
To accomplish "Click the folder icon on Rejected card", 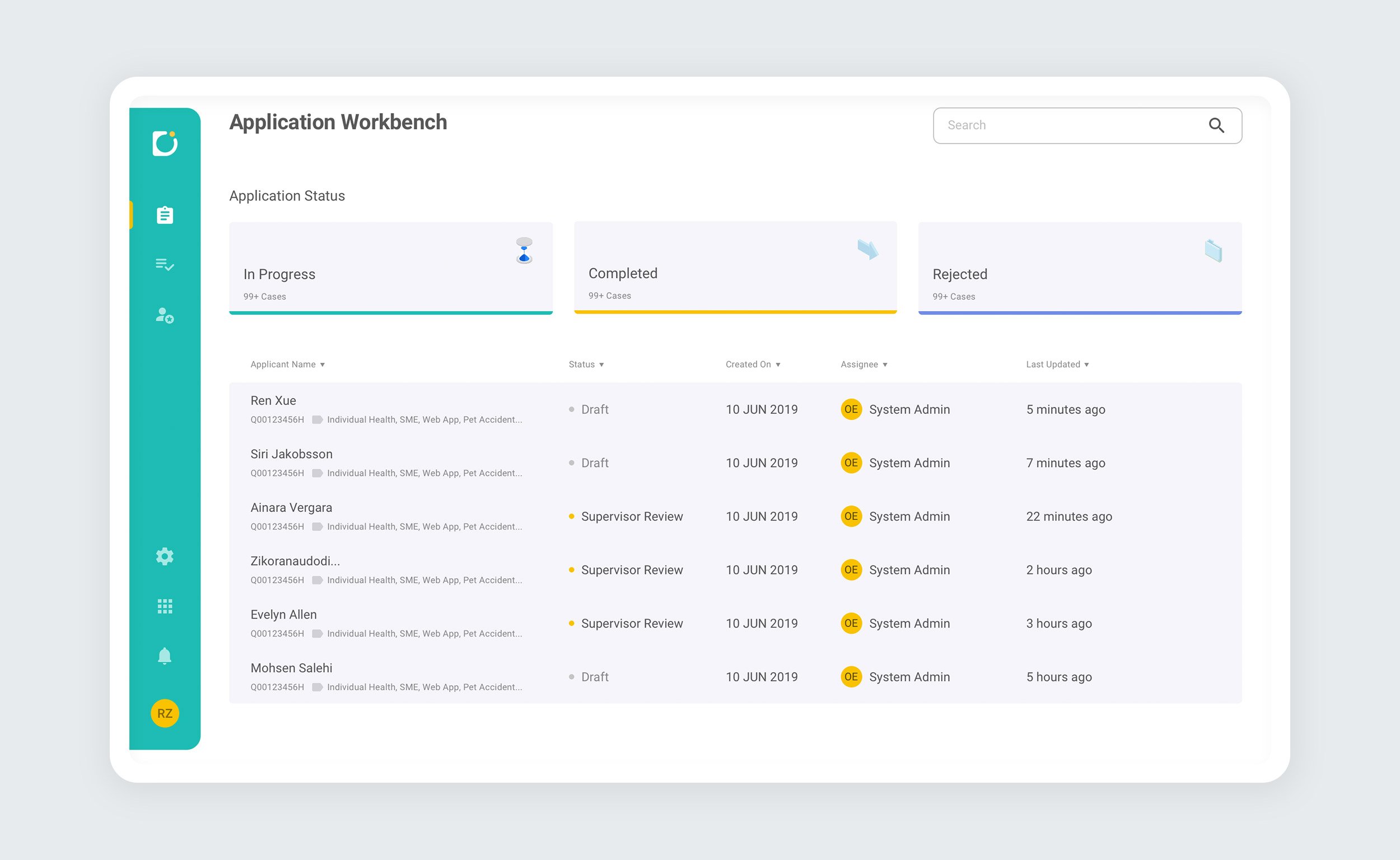I will pyautogui.click(x=1214, y=250).
